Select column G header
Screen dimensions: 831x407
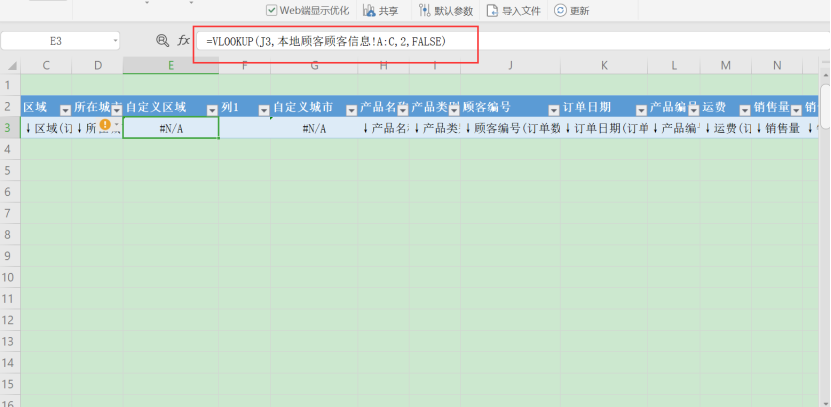(314, 65)
